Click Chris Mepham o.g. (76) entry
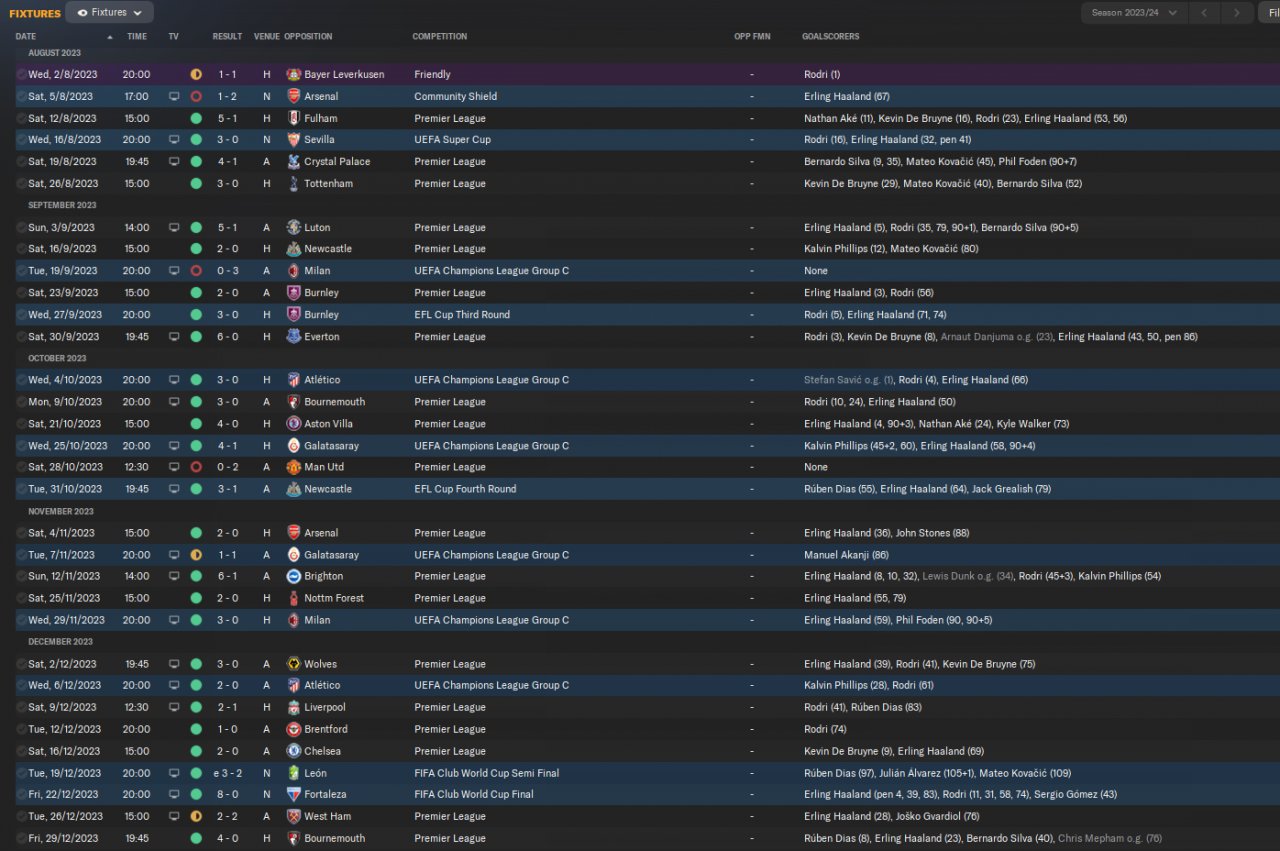The height and width of the screenshot is (851, 1280). [x=1110, y=838]
